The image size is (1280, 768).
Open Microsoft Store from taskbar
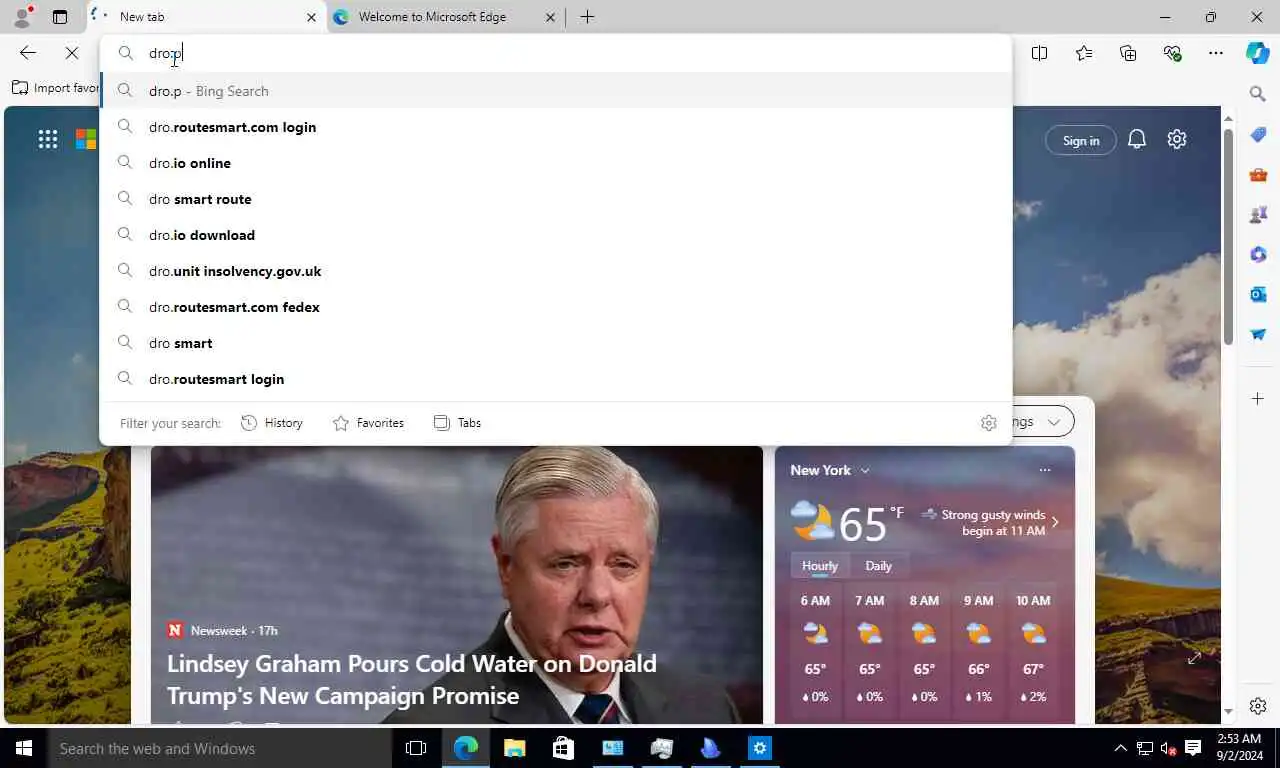point(563,748)
